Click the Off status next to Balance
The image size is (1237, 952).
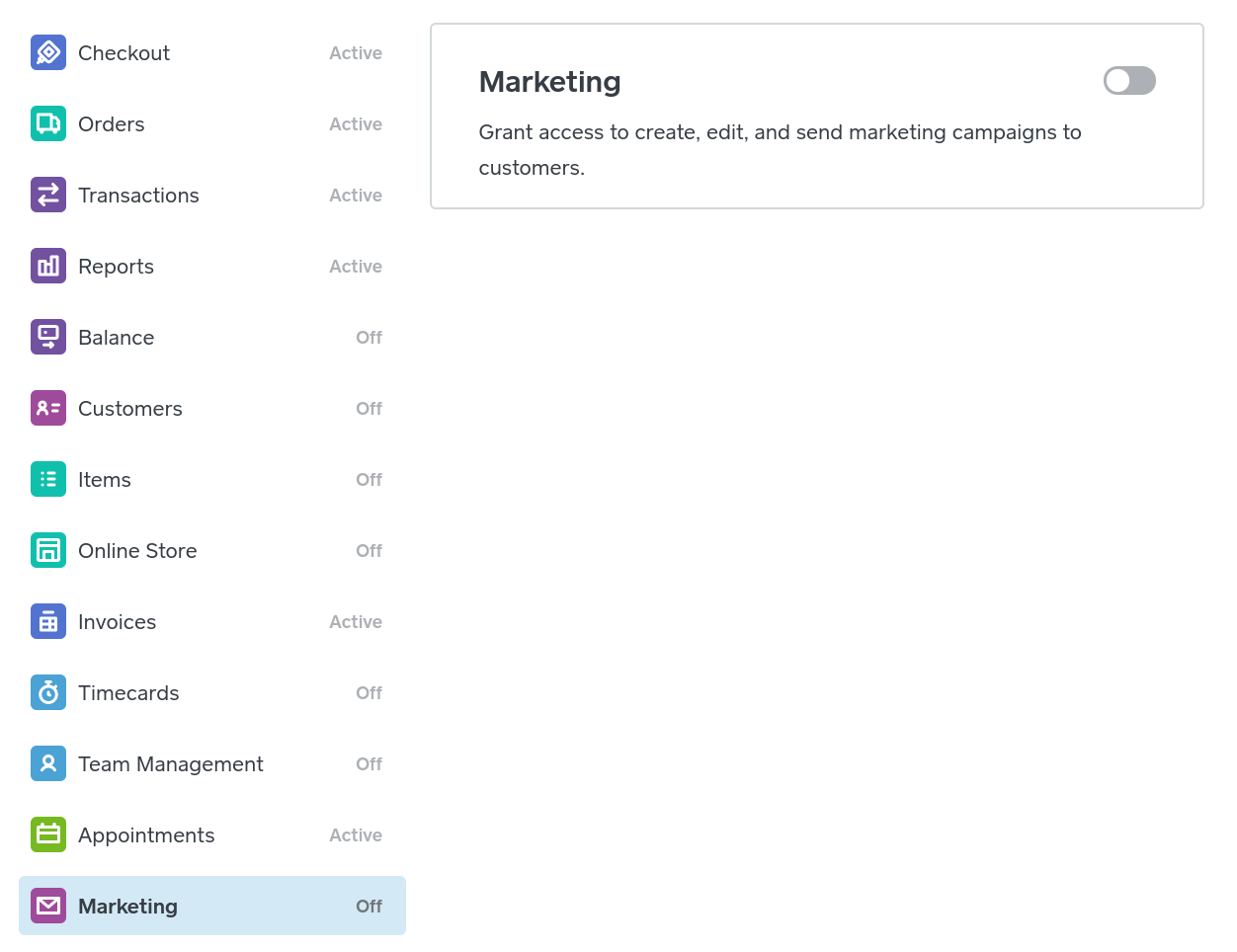tap(369, 338)
